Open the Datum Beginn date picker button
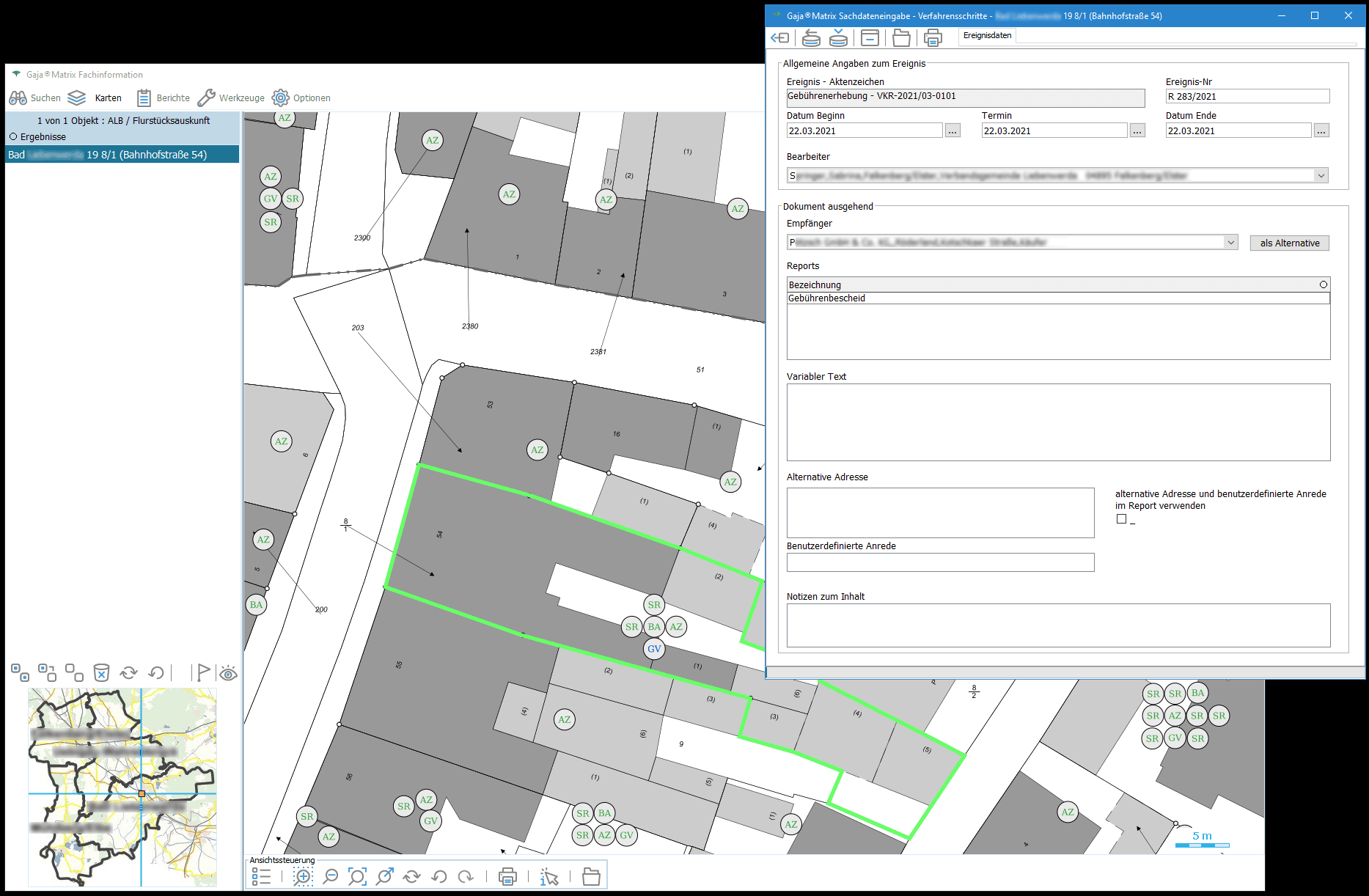The width and height of the screenshot is (1369, 896). 953,131
